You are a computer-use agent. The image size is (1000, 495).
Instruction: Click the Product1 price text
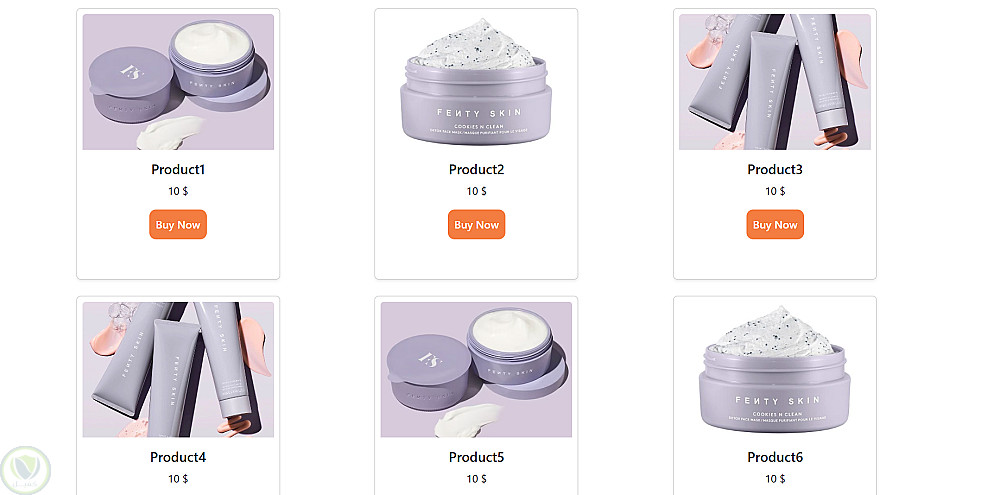pyautogui.click(x=178, y=191)
